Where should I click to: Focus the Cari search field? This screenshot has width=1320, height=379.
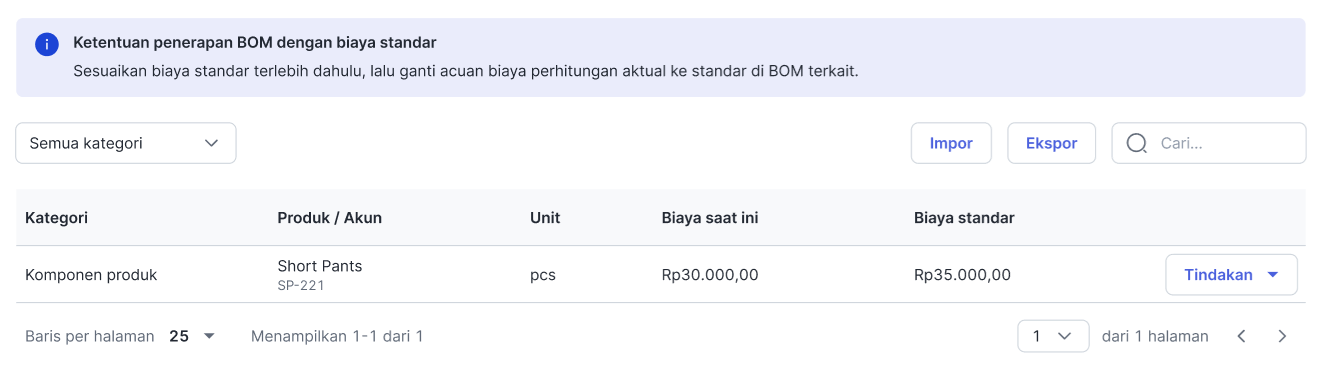pos(1209,143)
